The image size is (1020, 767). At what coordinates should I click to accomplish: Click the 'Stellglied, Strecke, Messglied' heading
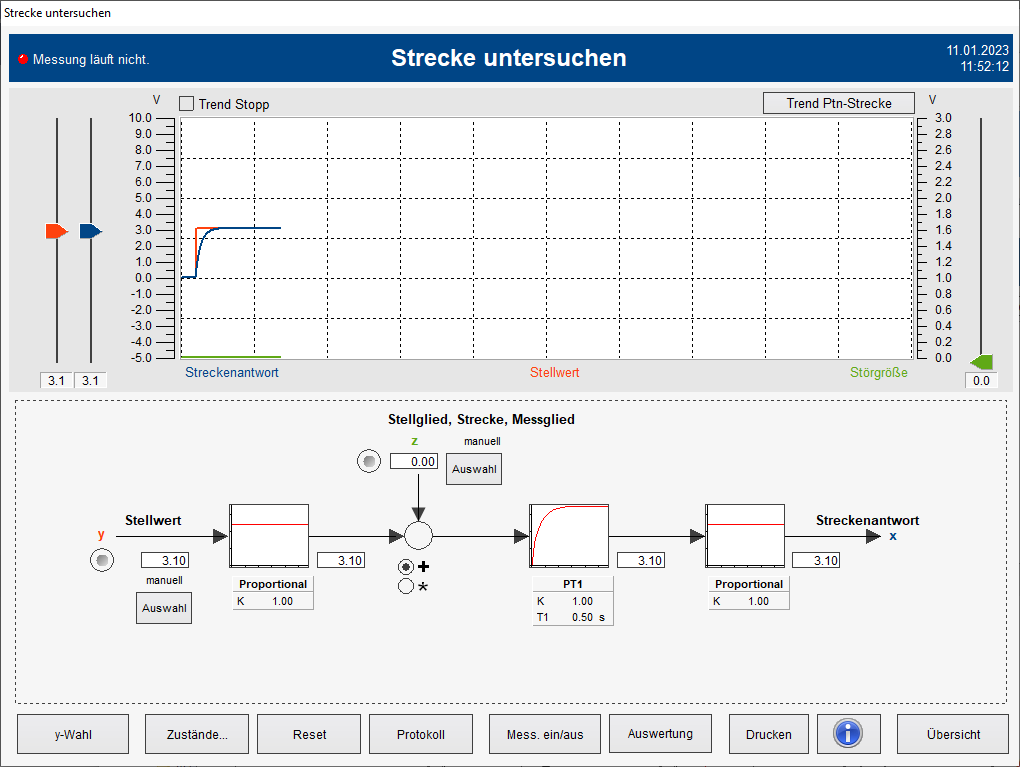481,419
